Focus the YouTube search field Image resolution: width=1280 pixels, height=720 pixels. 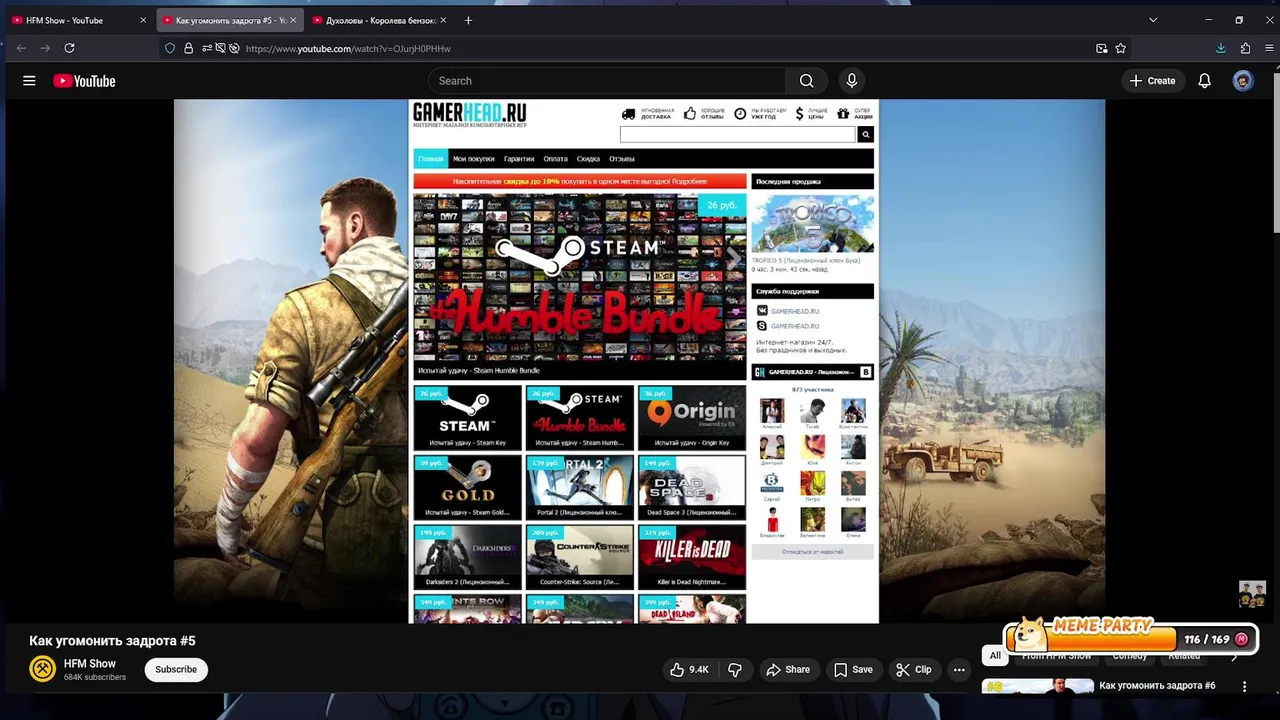point(607,81)
